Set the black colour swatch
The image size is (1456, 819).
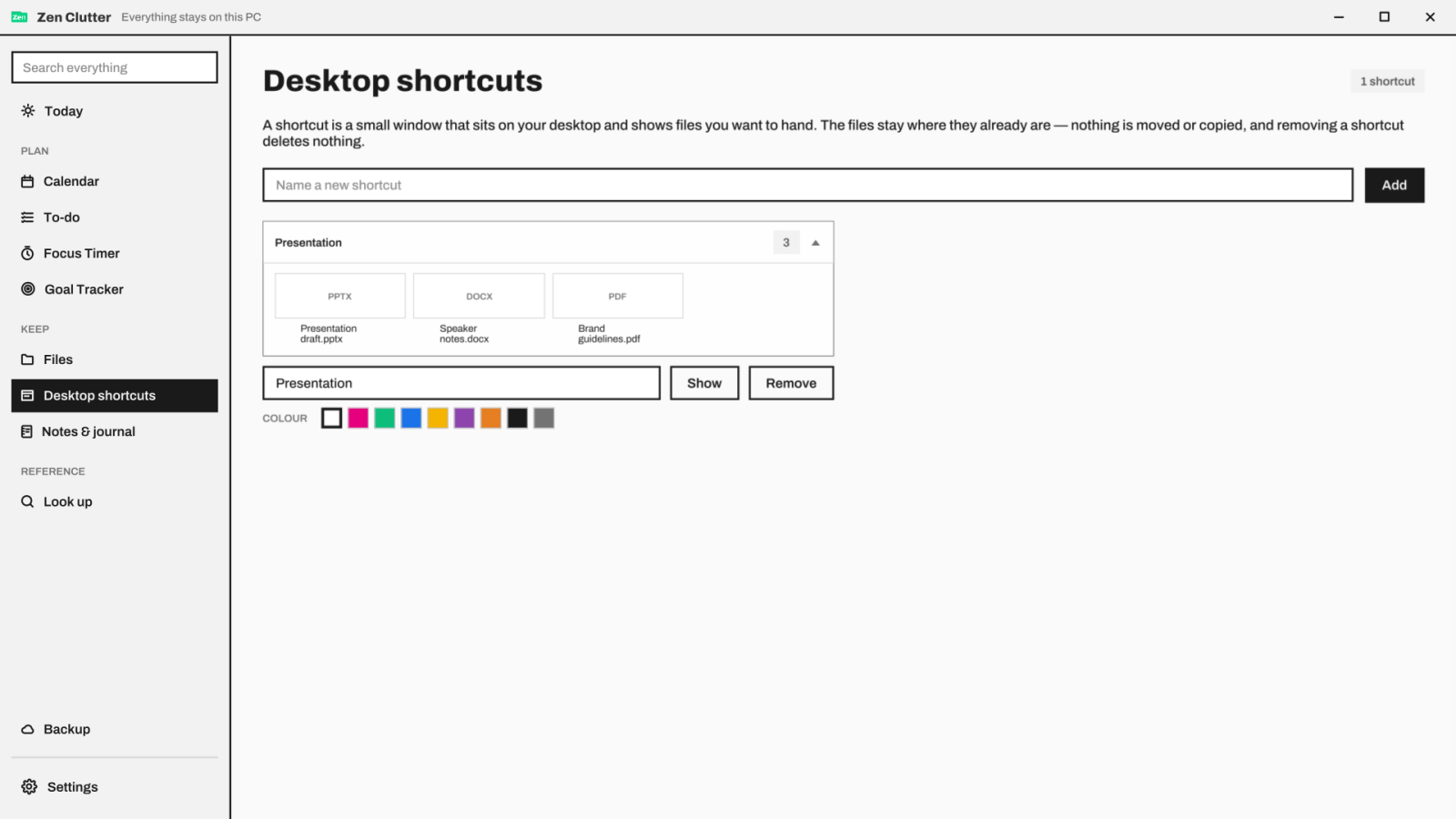click(517, 418)
